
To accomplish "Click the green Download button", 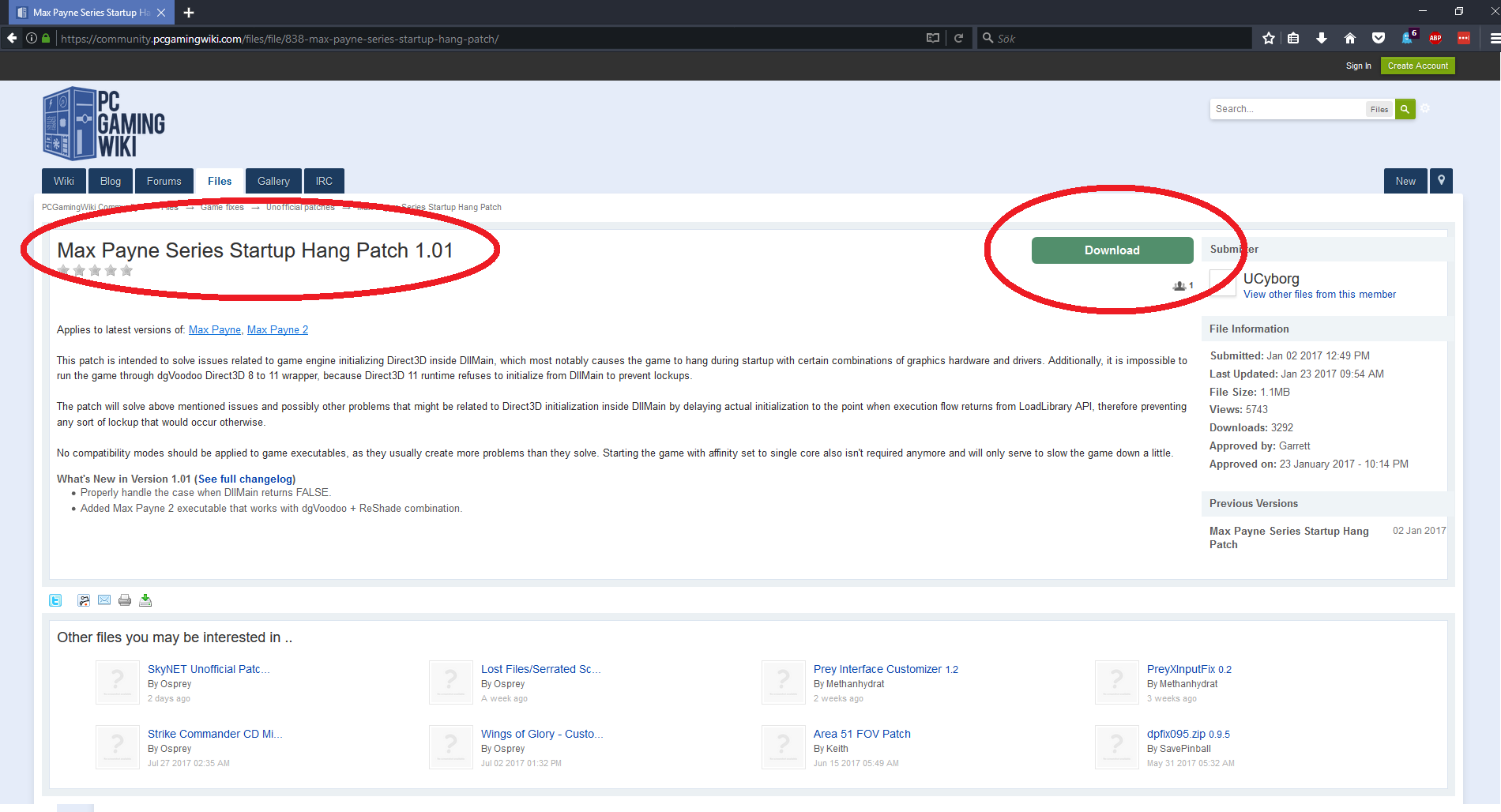I will click(1112, 250).
